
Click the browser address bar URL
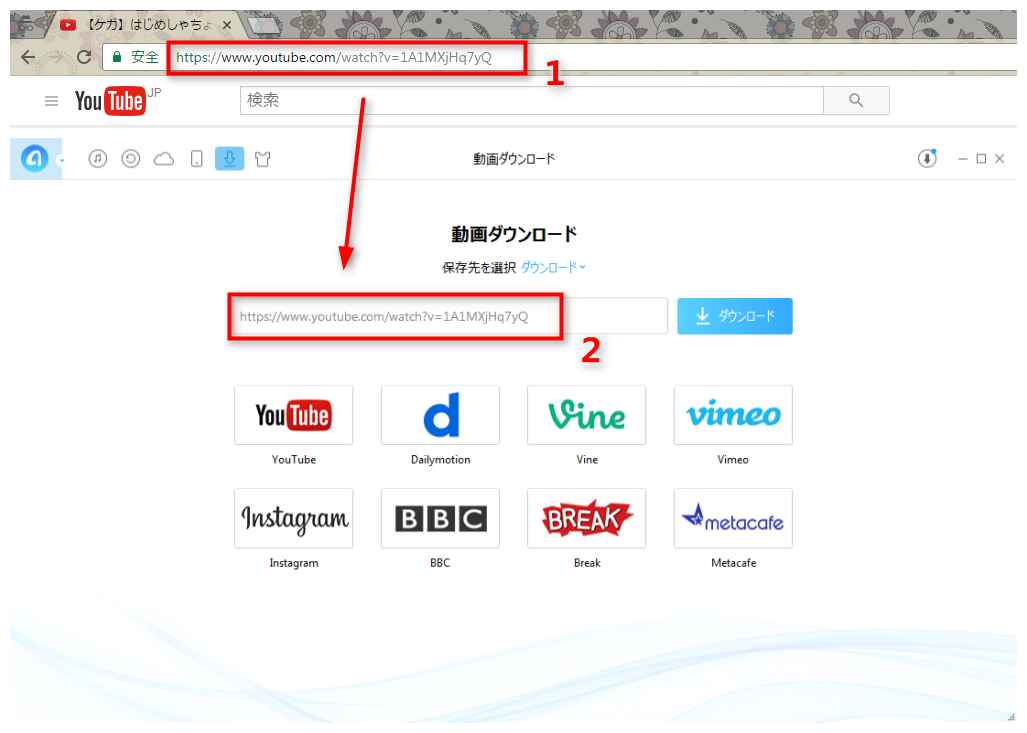point(333,58)
